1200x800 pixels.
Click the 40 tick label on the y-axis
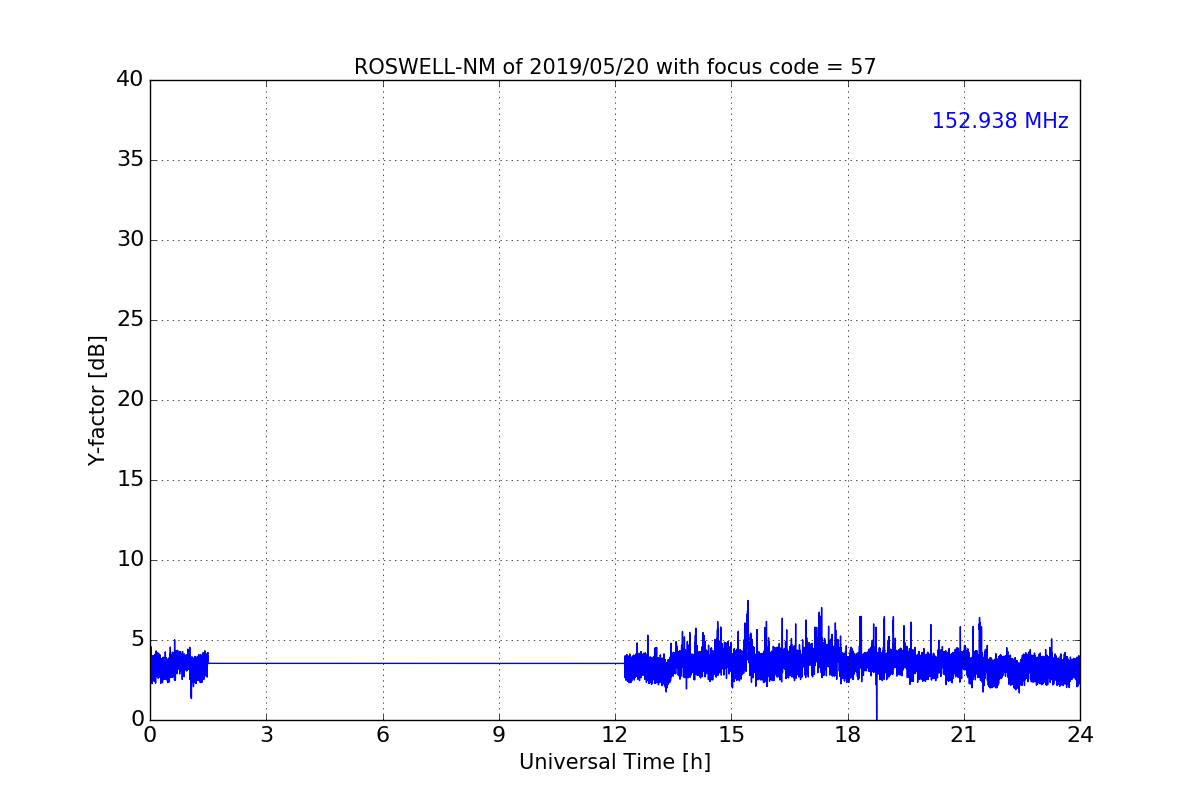pyautogui.click(x=130, y=80)
